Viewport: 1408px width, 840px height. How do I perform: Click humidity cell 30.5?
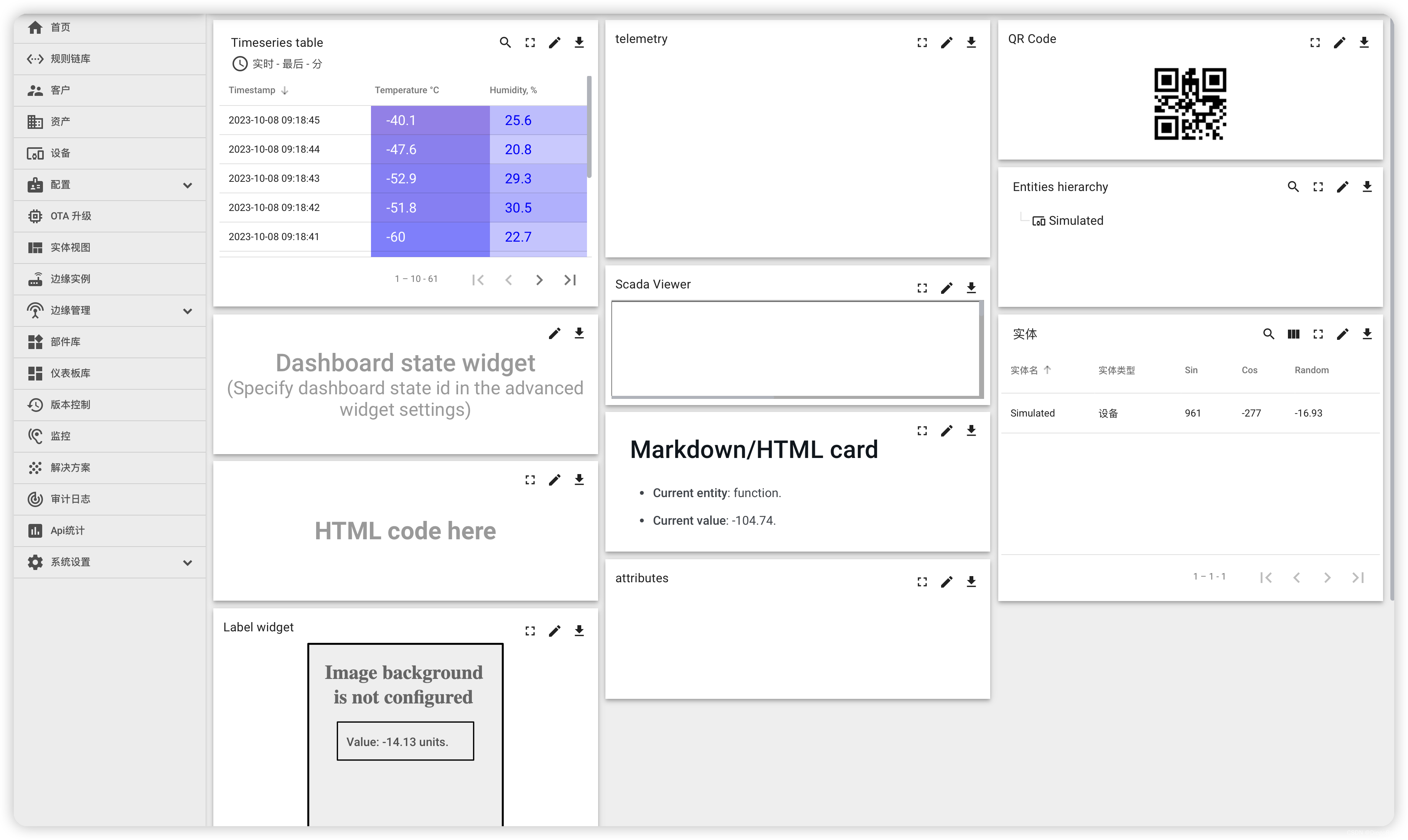point(538,208)
